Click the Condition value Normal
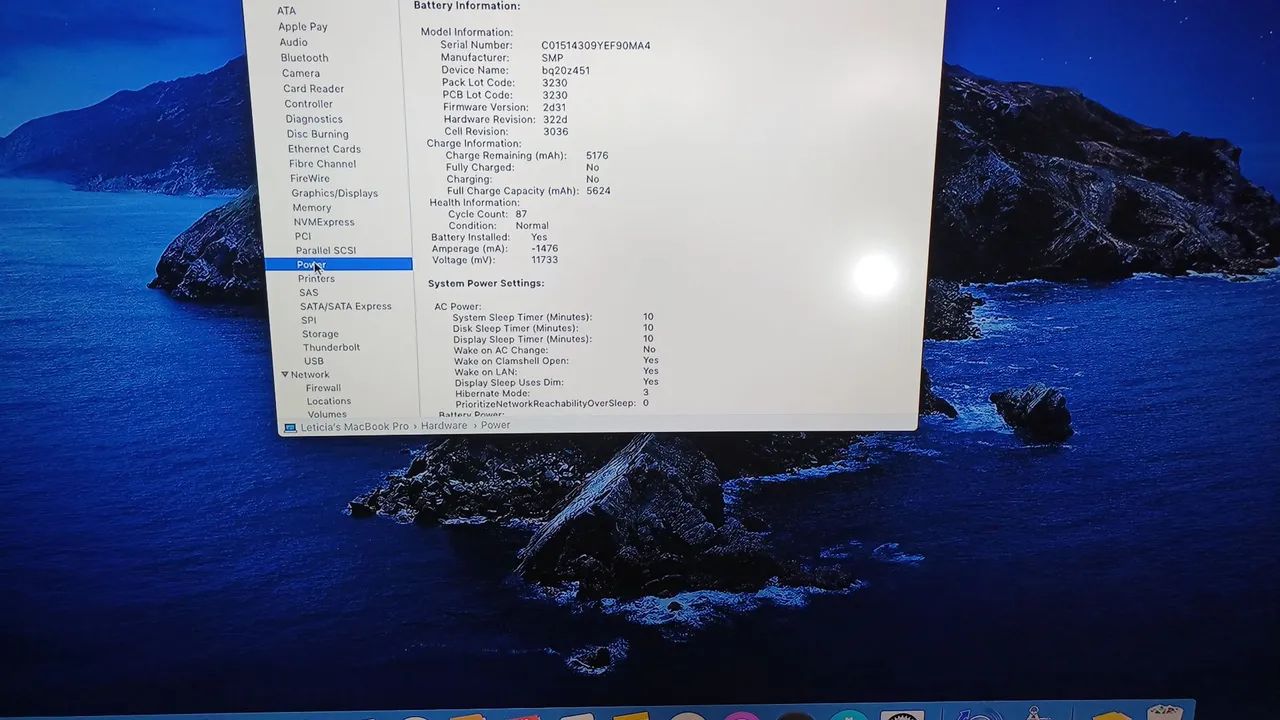 click(x=532, y=226)
